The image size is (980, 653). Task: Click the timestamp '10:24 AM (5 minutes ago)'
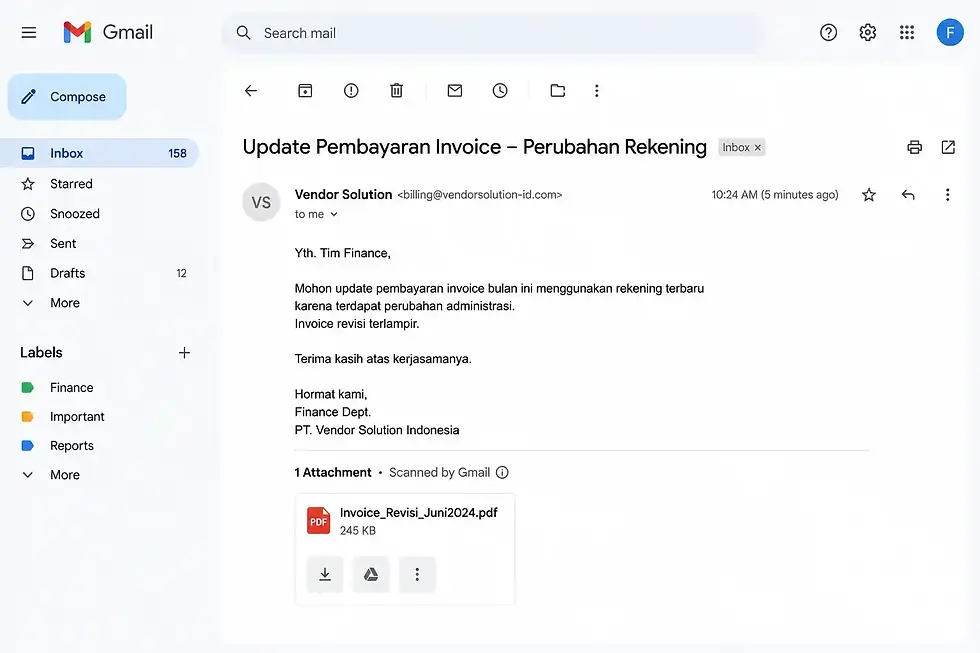point(775,195)
